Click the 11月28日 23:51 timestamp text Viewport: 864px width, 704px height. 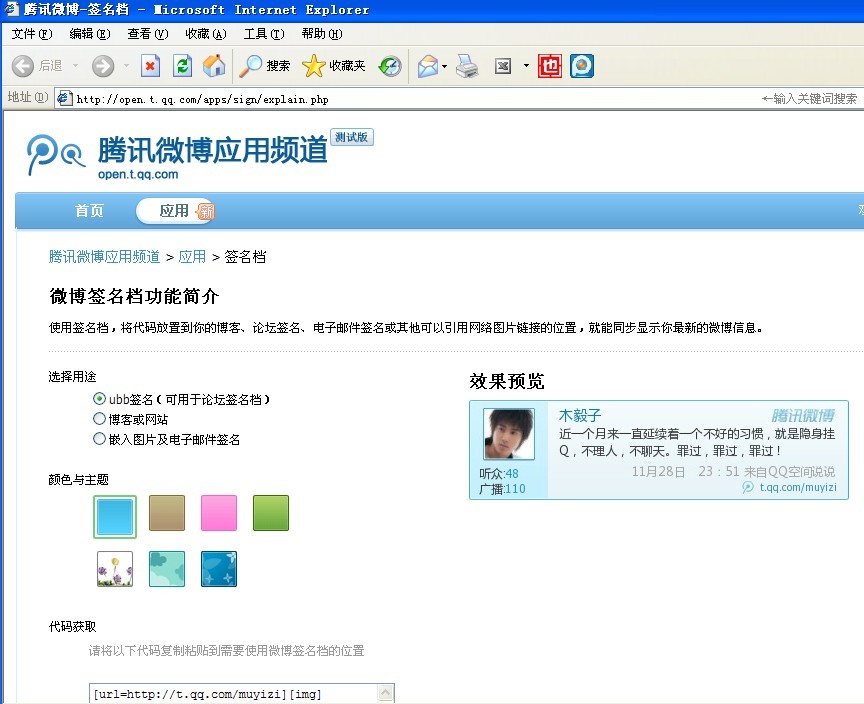pos(685,472)
